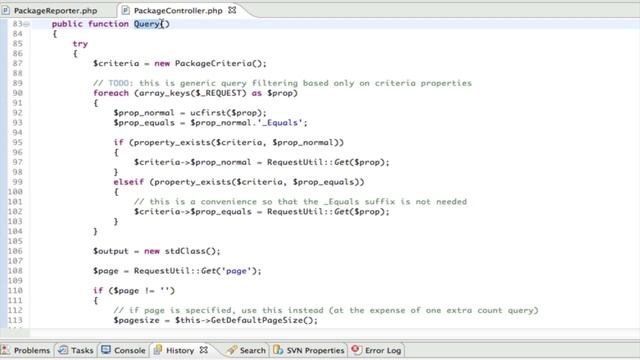Click line number 87 in the gutter
Screen dimensions: 640x360
17,63
